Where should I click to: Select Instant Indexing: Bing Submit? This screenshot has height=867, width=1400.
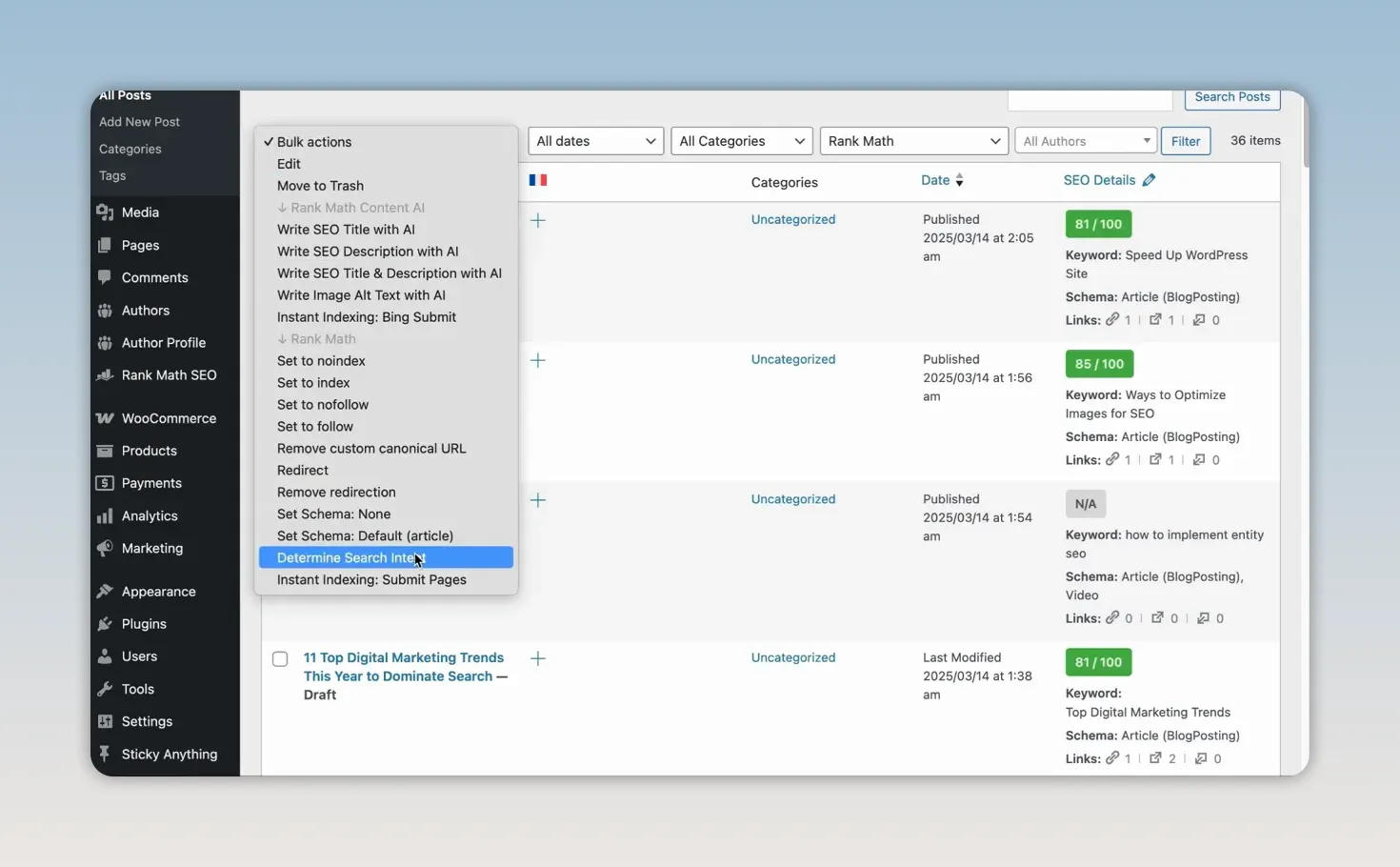[386, 317]
